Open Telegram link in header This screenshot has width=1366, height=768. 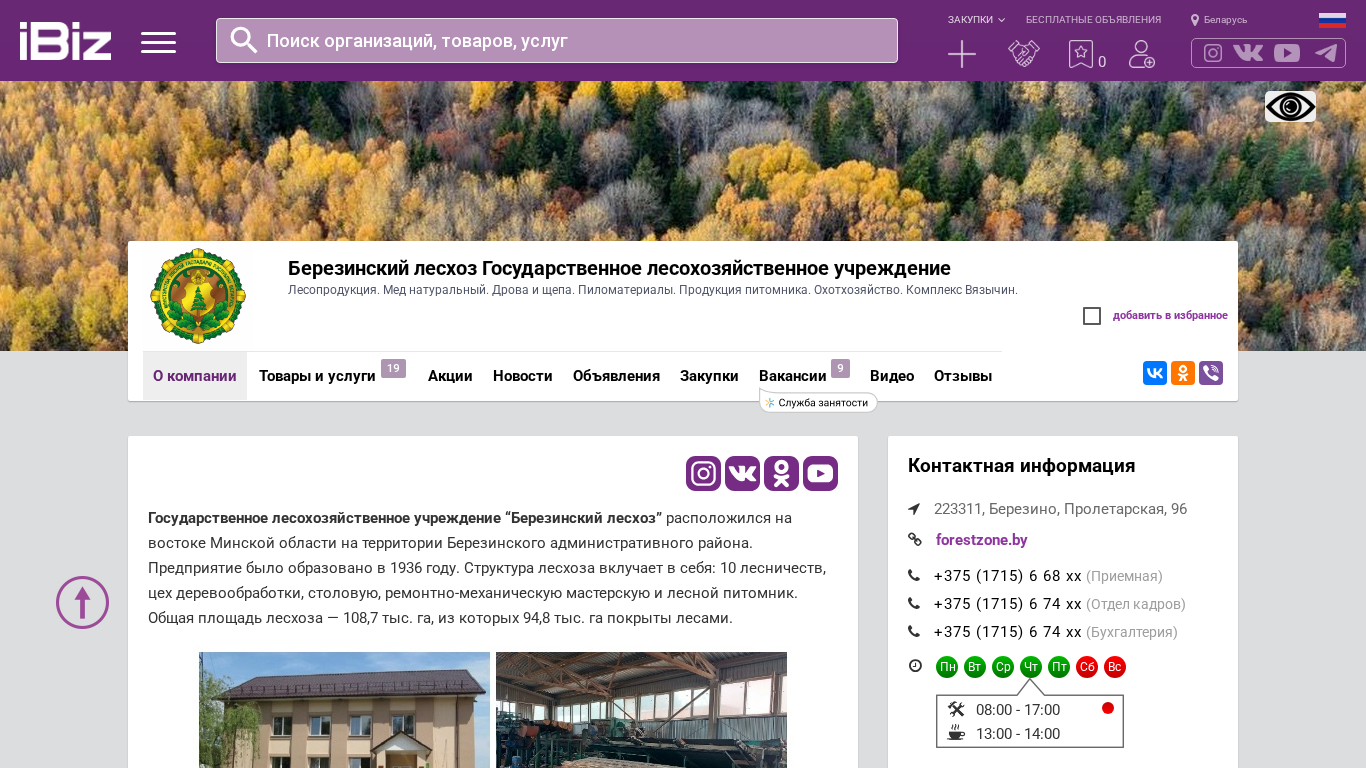point(1326,53)
